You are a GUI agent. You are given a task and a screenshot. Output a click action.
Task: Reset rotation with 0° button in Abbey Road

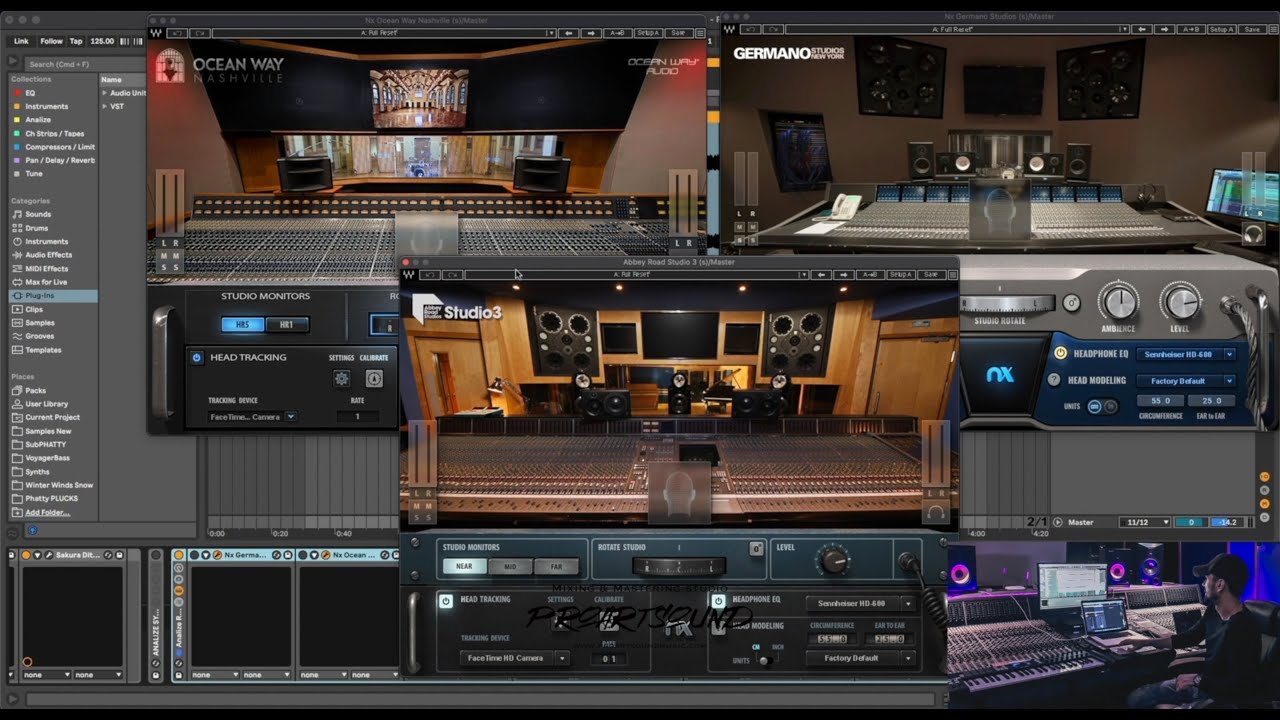[757, 548]
